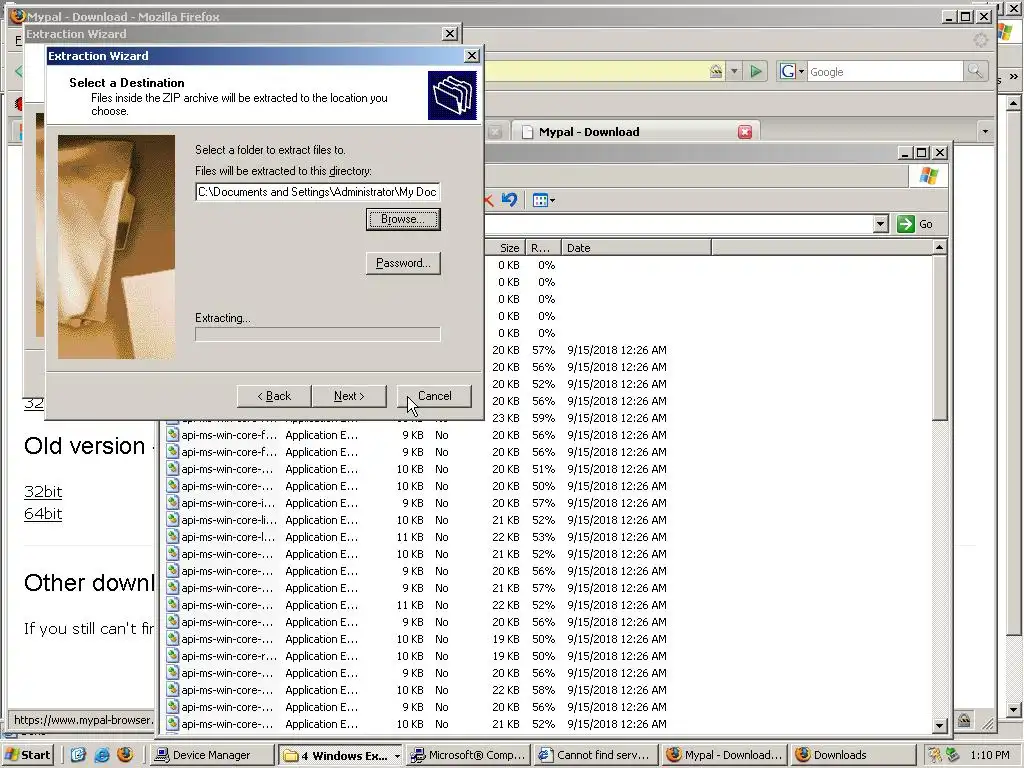Screen dimensions: 1024x768
Task: Click the Google search box in Firefox
Action: point(884,72)
